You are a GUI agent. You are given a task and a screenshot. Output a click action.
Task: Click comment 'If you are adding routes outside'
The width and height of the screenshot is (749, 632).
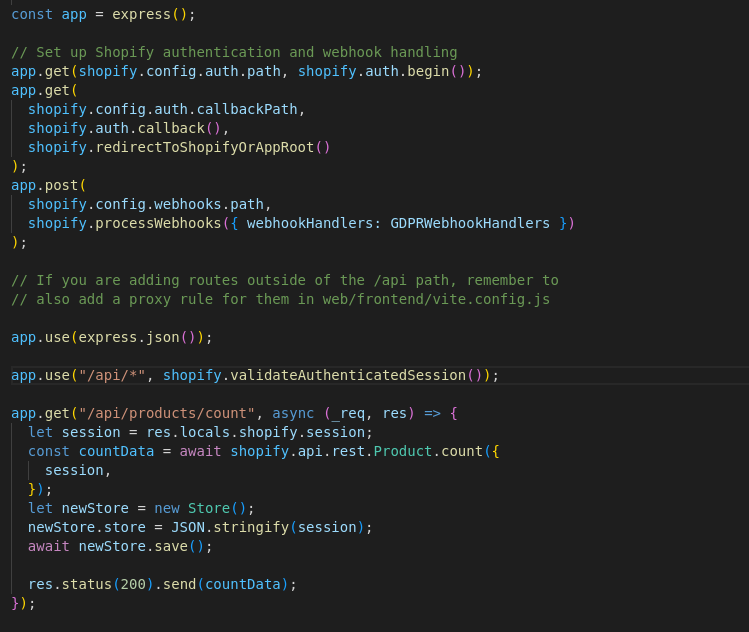pos(171,280)
